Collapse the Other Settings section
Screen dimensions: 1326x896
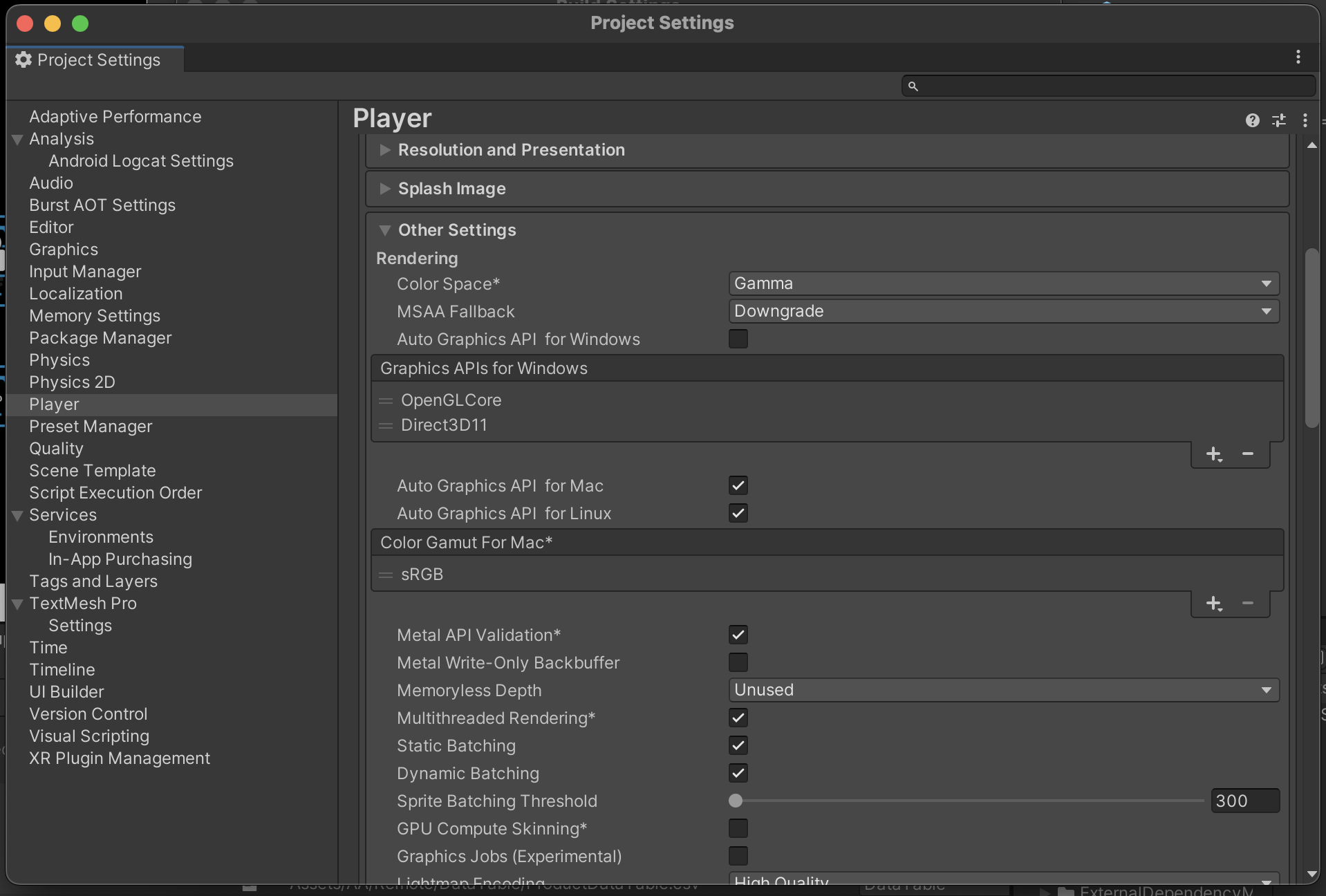click(x=385, y=230)
